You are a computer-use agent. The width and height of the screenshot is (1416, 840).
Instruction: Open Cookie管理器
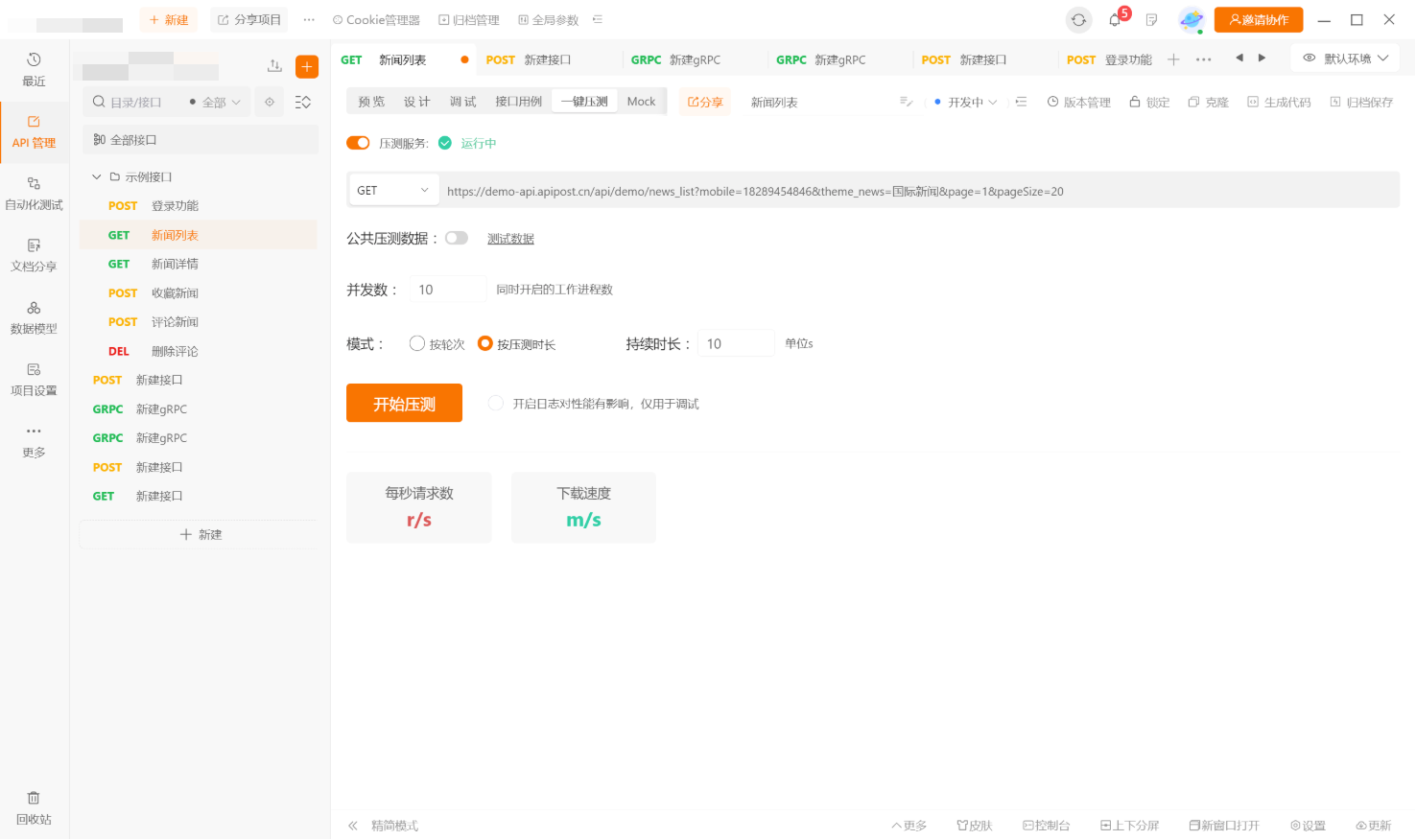[376, 20]
